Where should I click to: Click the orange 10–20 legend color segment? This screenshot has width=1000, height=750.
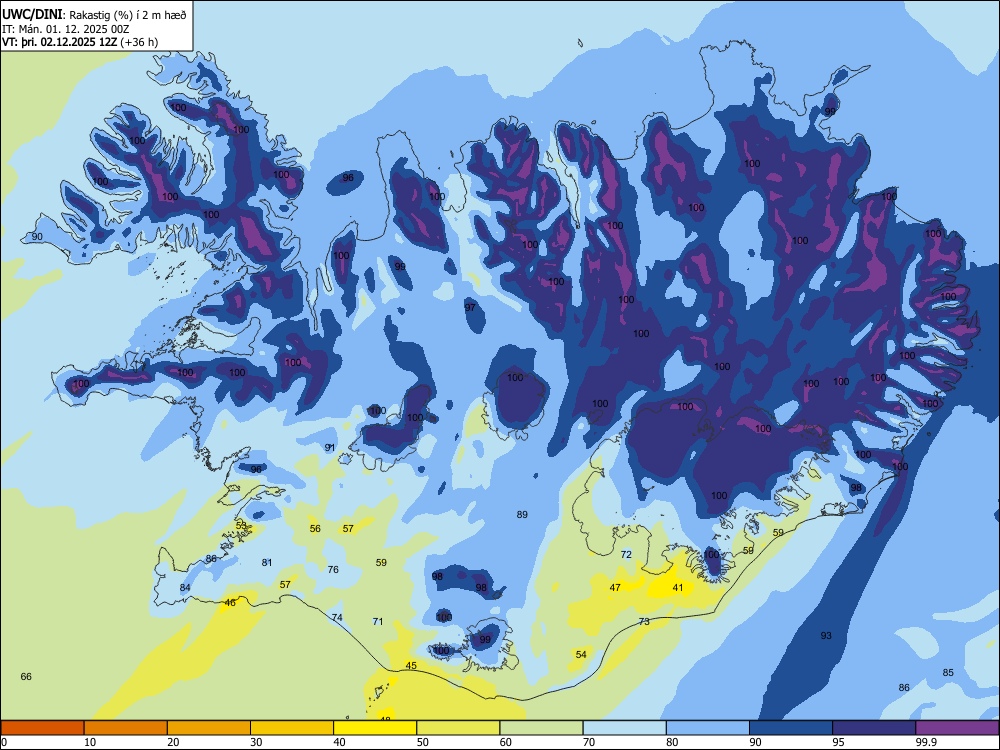click(126, 728)
